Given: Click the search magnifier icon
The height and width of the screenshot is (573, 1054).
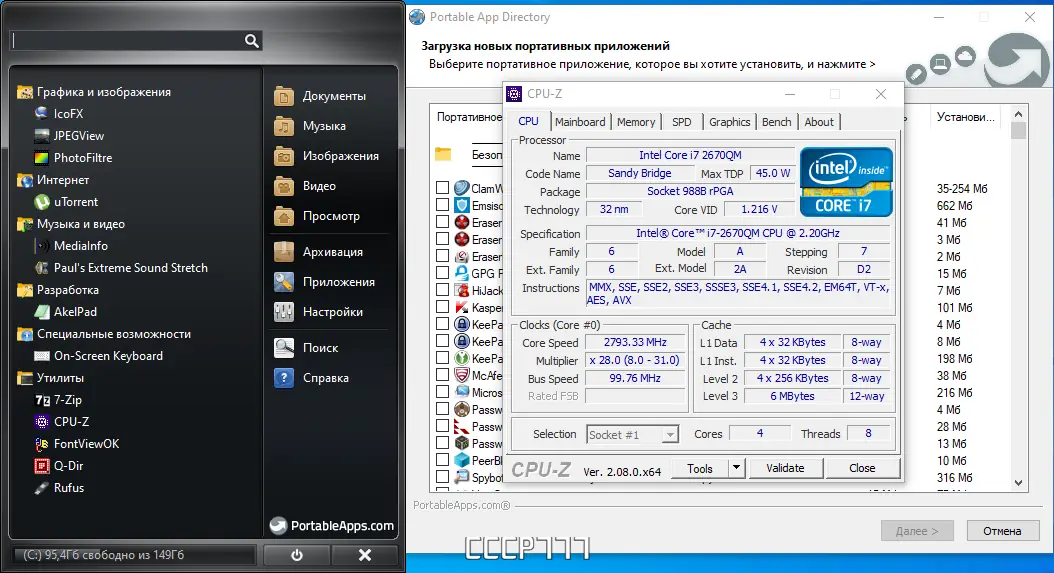Looking at the screenshot, I should [251, 41].
